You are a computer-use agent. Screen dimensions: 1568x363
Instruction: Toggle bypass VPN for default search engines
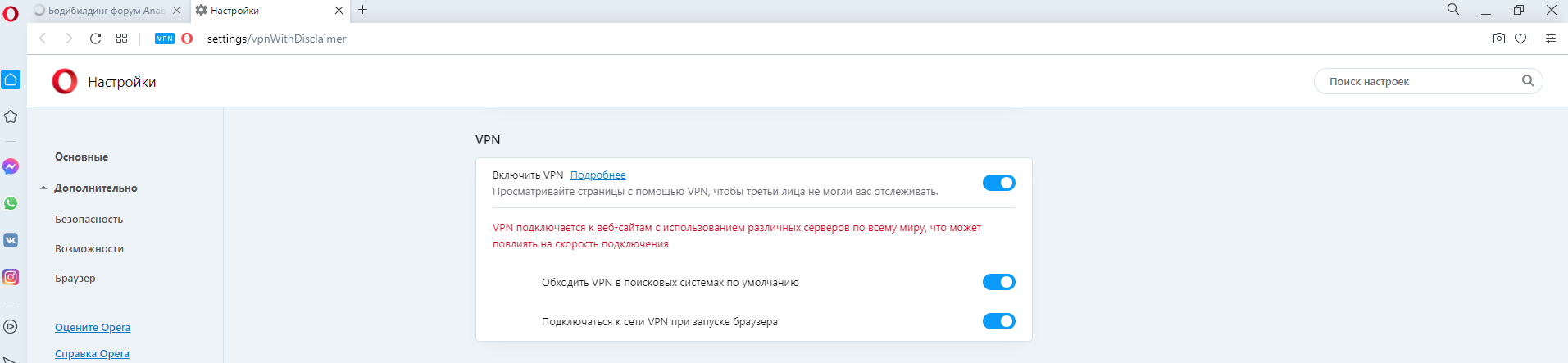point(998,282)
